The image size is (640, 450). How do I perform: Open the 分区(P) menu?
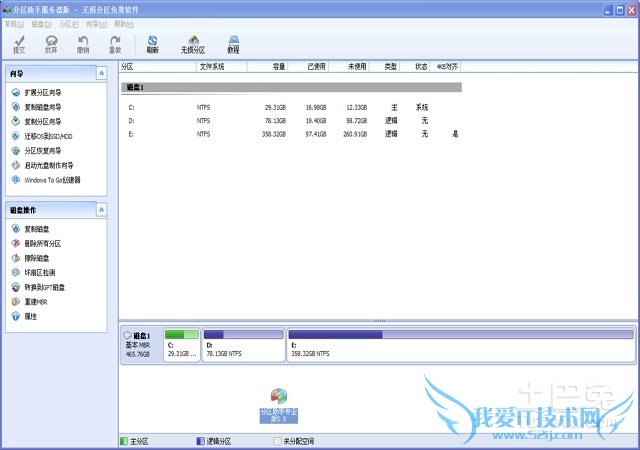tap(69, 24)
